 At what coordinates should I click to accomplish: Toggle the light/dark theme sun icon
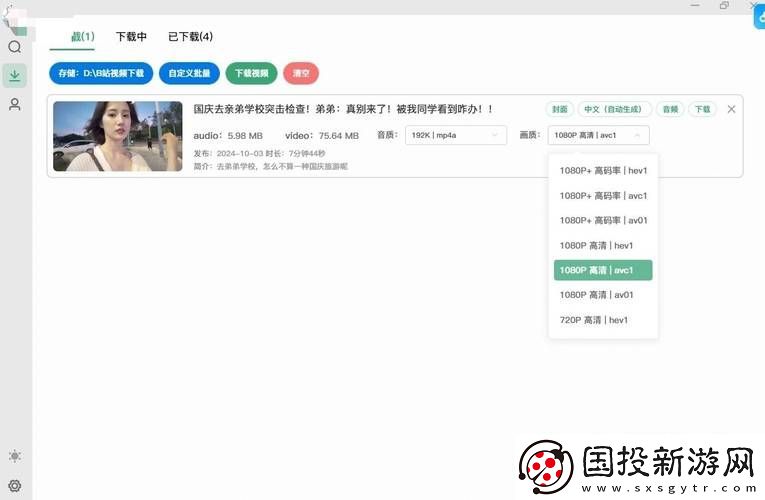click(15, 456)
